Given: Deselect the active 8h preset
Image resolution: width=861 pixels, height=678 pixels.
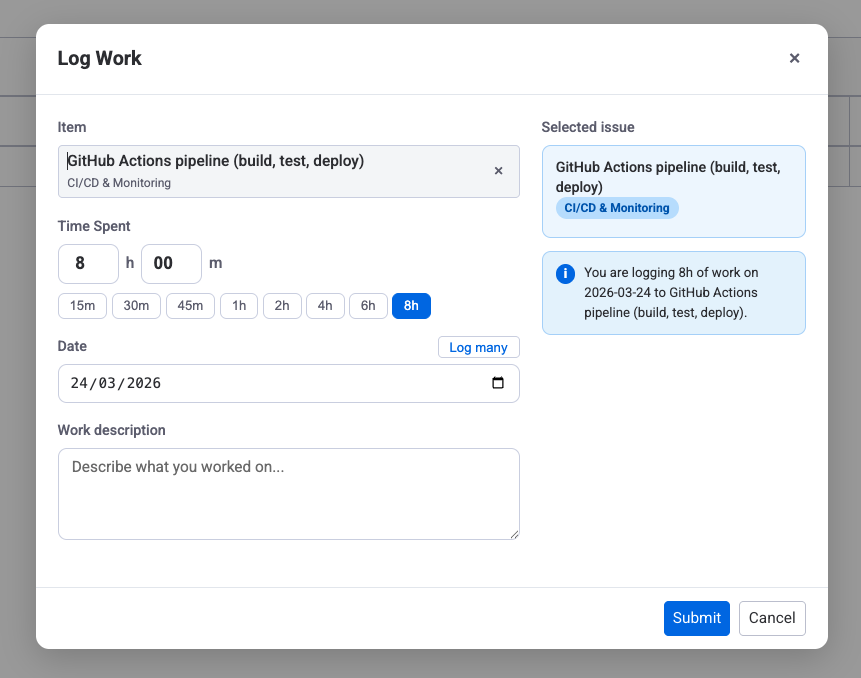Looking at the screenshot, I should (x=411, y=305).
